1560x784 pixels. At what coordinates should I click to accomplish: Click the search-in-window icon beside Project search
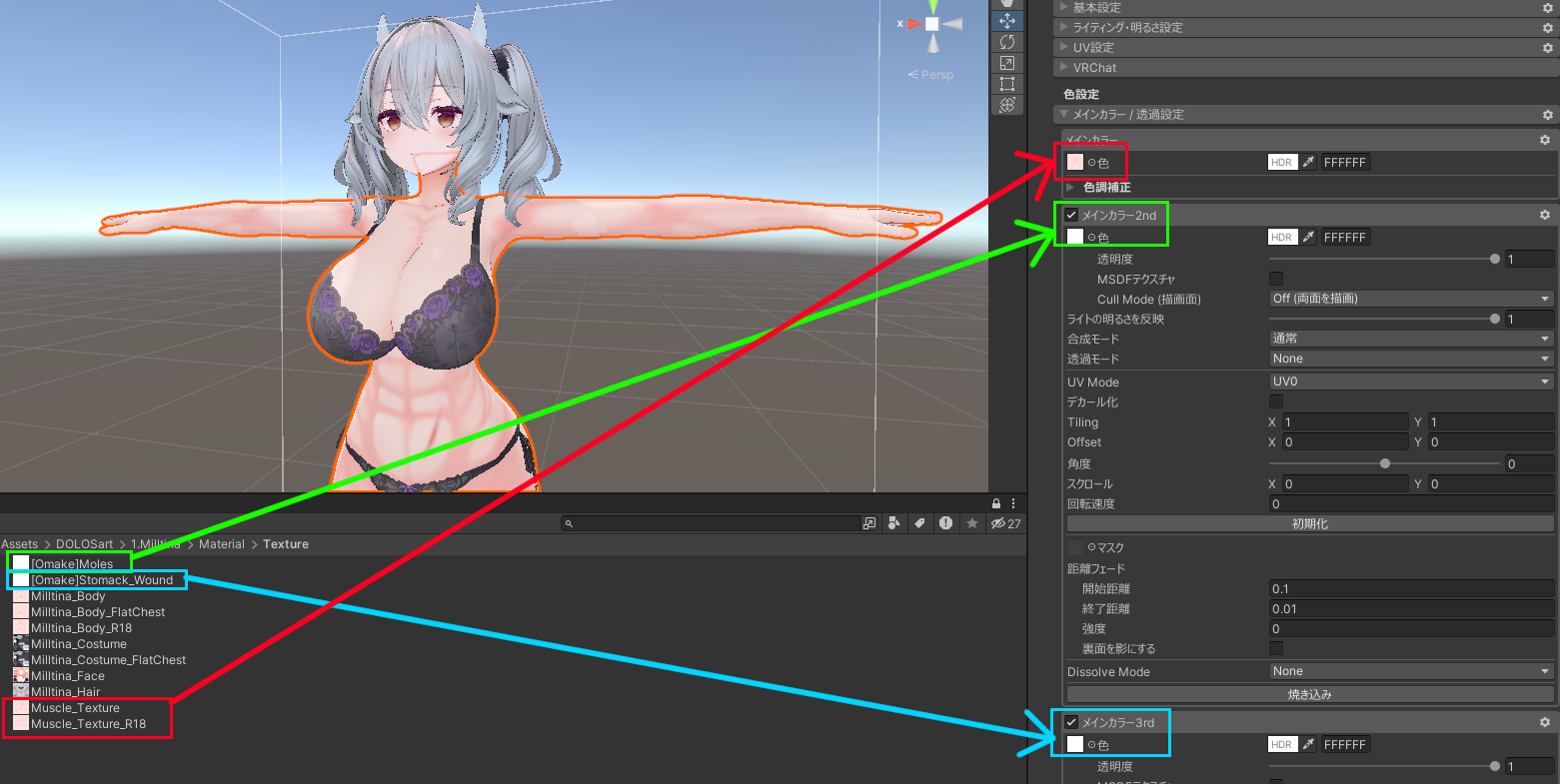[x=868, y=523]
